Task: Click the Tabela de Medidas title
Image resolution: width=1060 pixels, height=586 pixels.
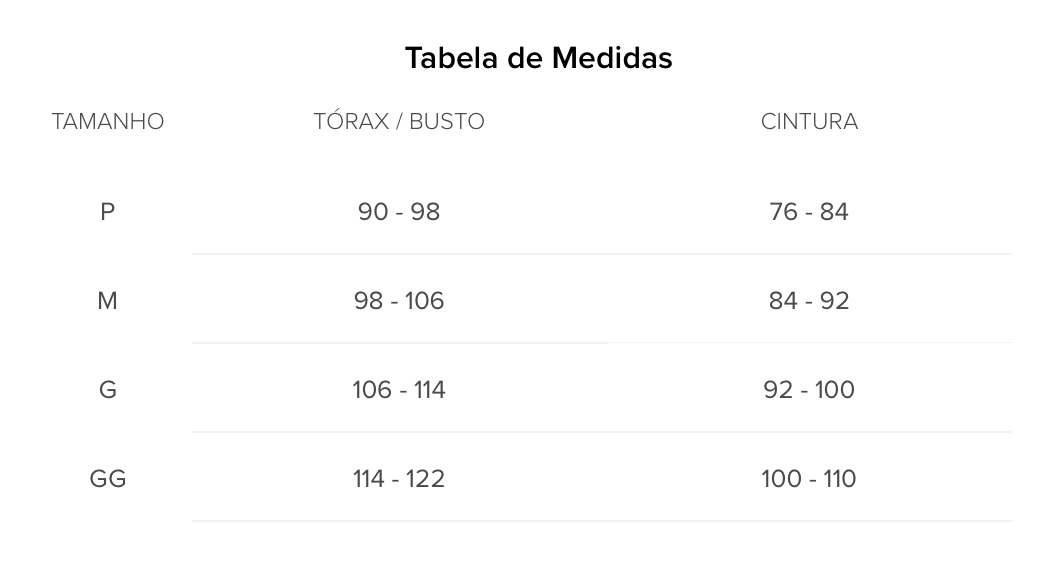Action: pos(538,58)
